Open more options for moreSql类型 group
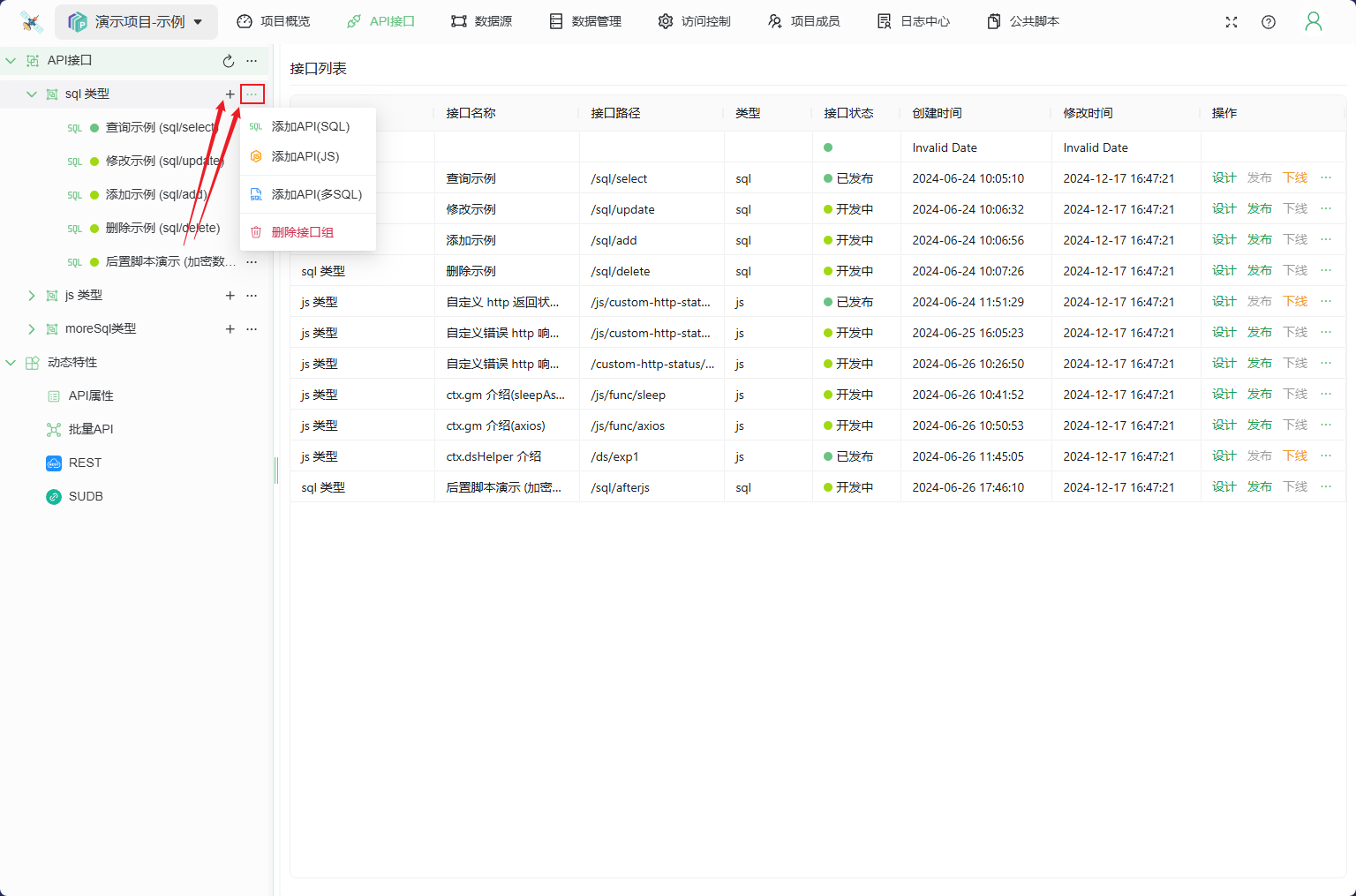Screen dimensions: 1356x896 point(252,329)
